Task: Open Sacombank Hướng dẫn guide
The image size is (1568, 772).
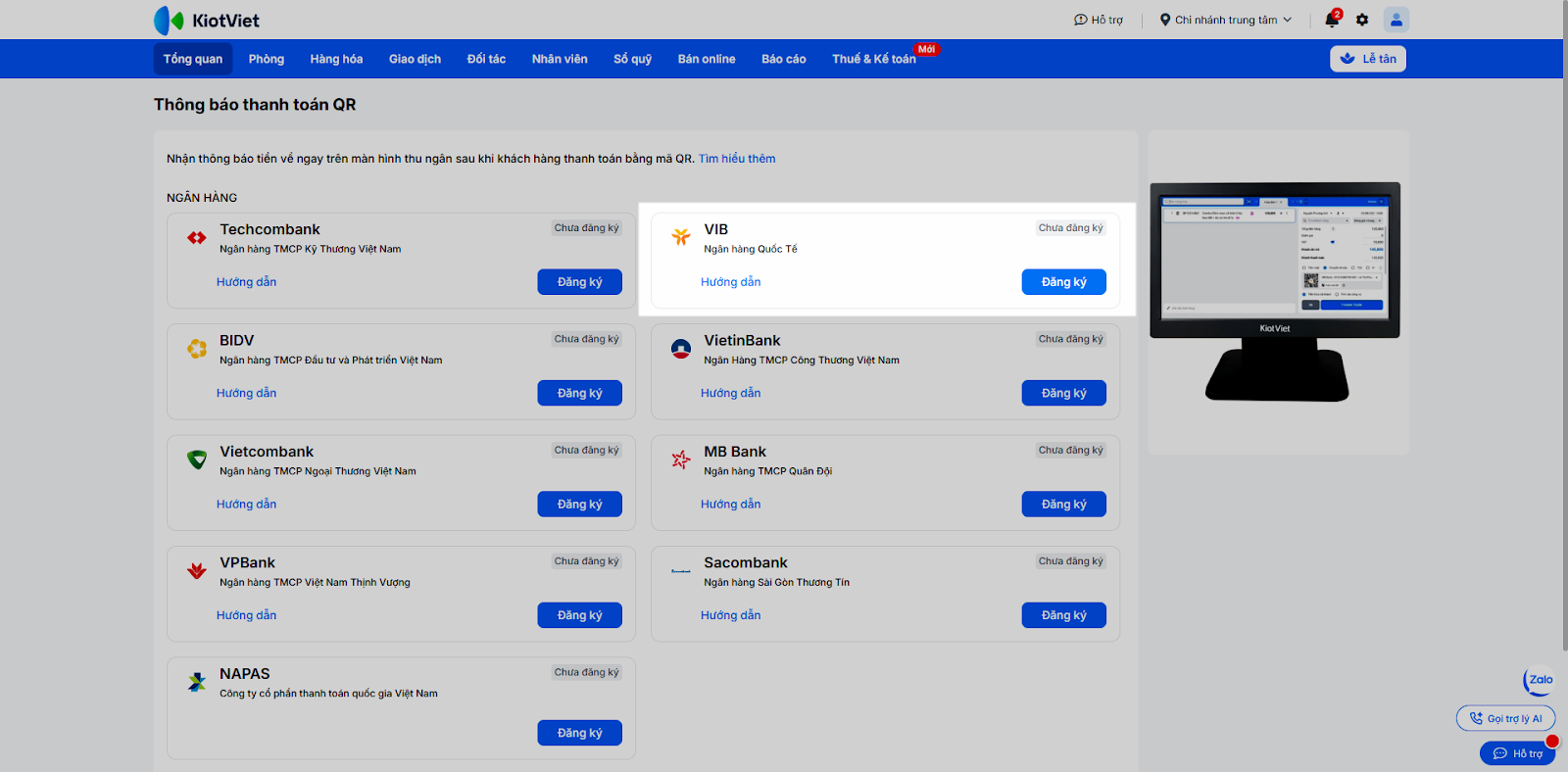Action: 731,615
